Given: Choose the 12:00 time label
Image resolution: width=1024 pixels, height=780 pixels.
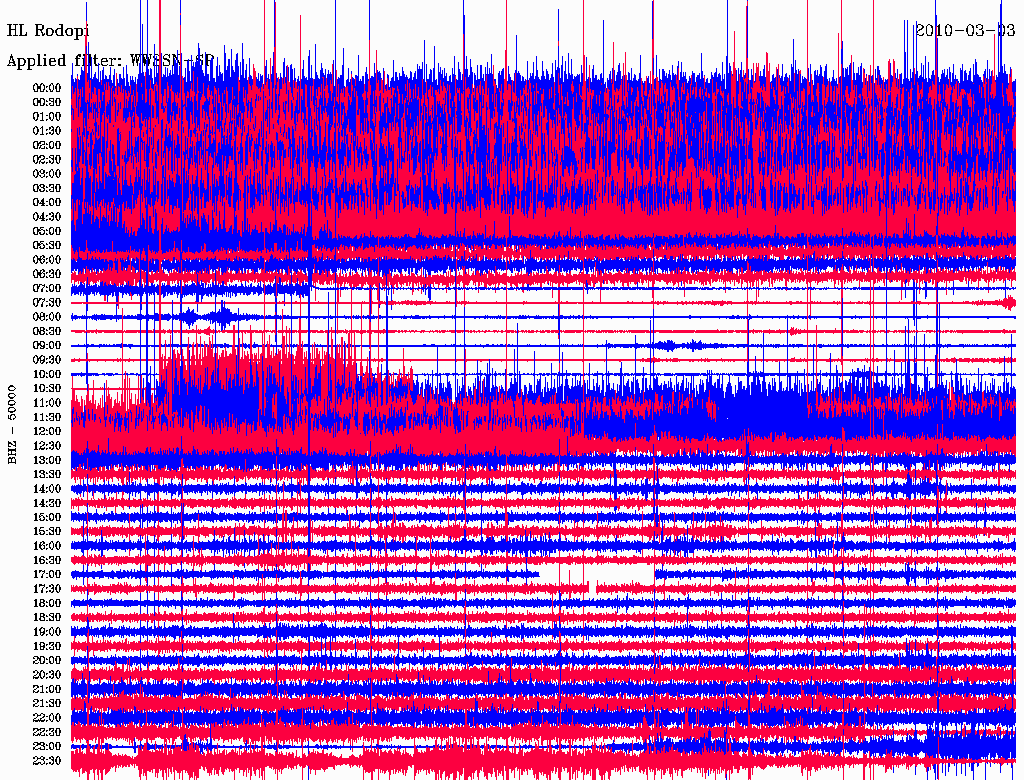Looking at the screenshot, I should click(47, 431).
